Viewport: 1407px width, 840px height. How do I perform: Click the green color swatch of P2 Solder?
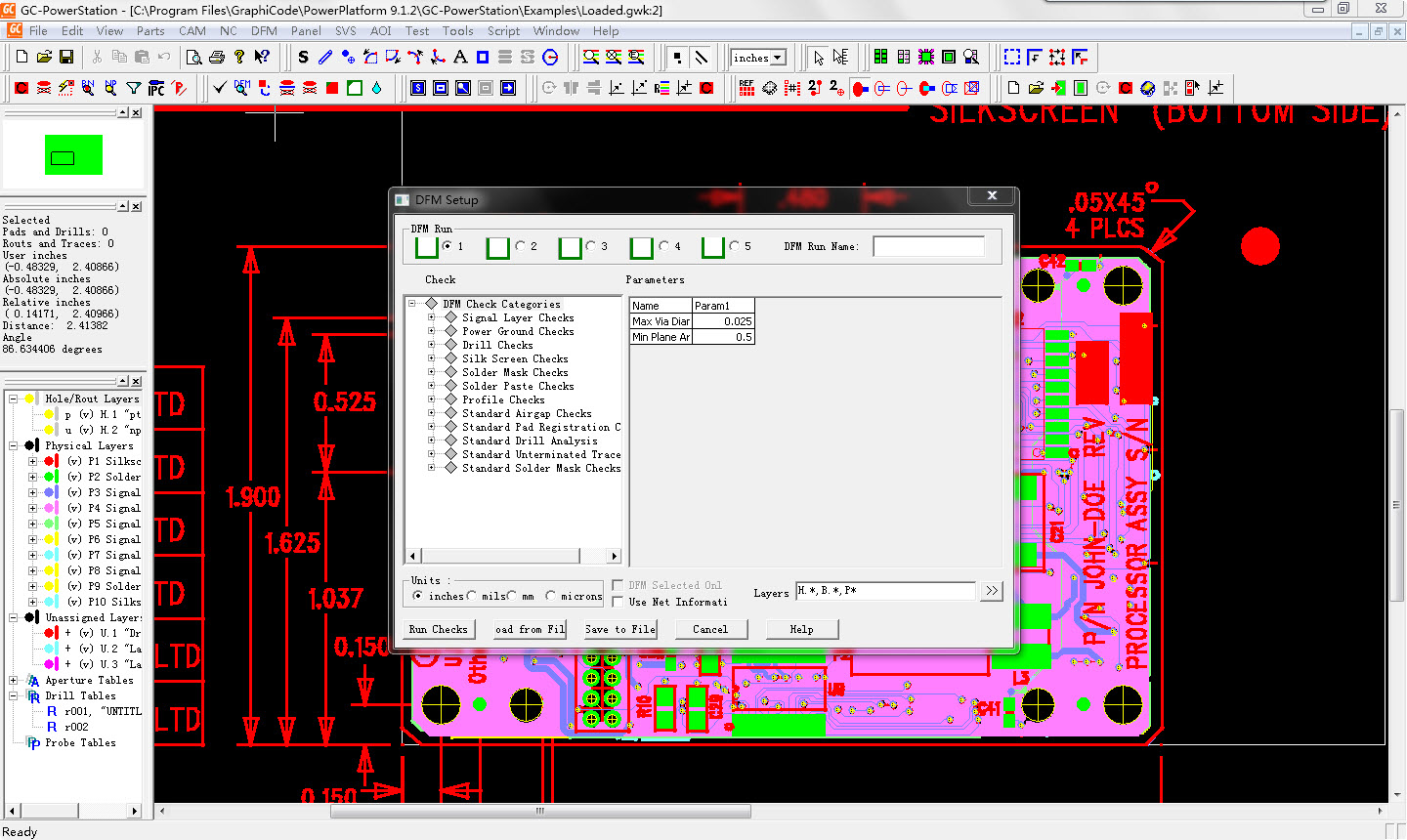click(x=51, y=477)
